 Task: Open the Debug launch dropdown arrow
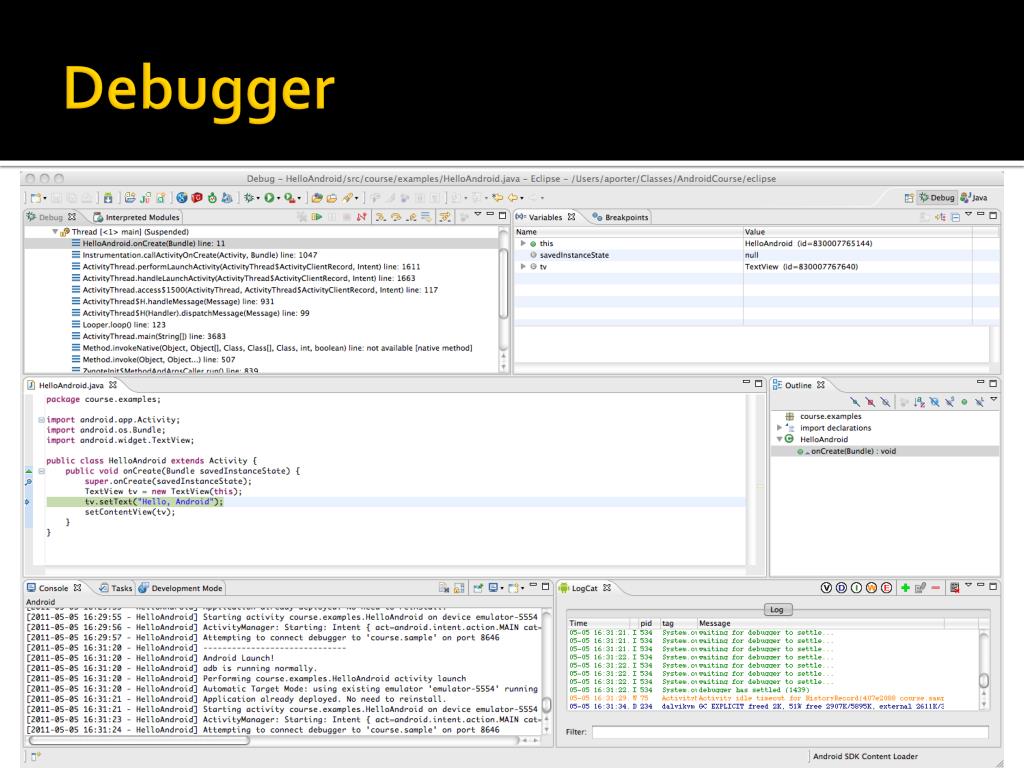click(258, 198)
